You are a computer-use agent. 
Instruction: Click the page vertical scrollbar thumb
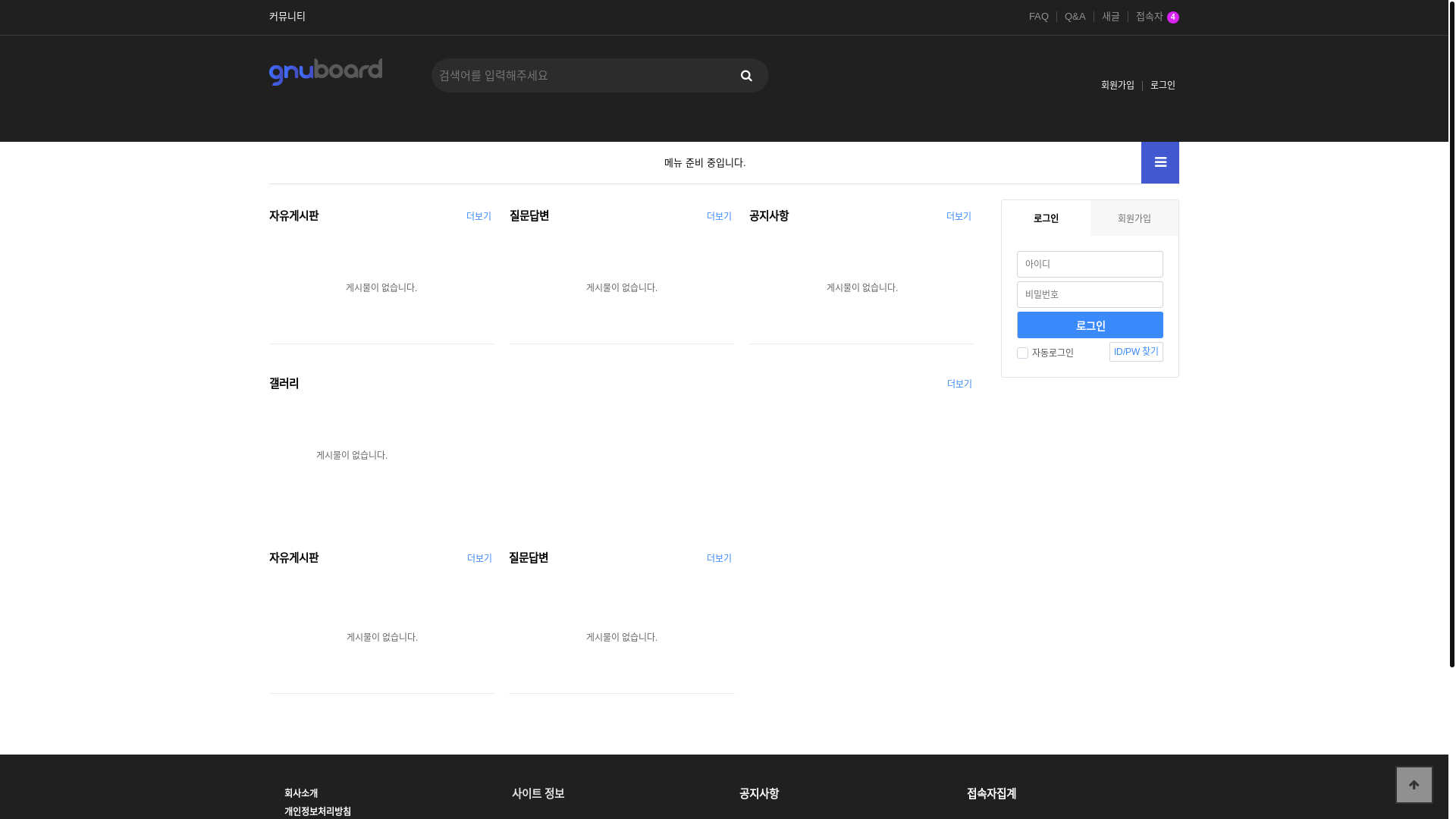[1452, 334]
